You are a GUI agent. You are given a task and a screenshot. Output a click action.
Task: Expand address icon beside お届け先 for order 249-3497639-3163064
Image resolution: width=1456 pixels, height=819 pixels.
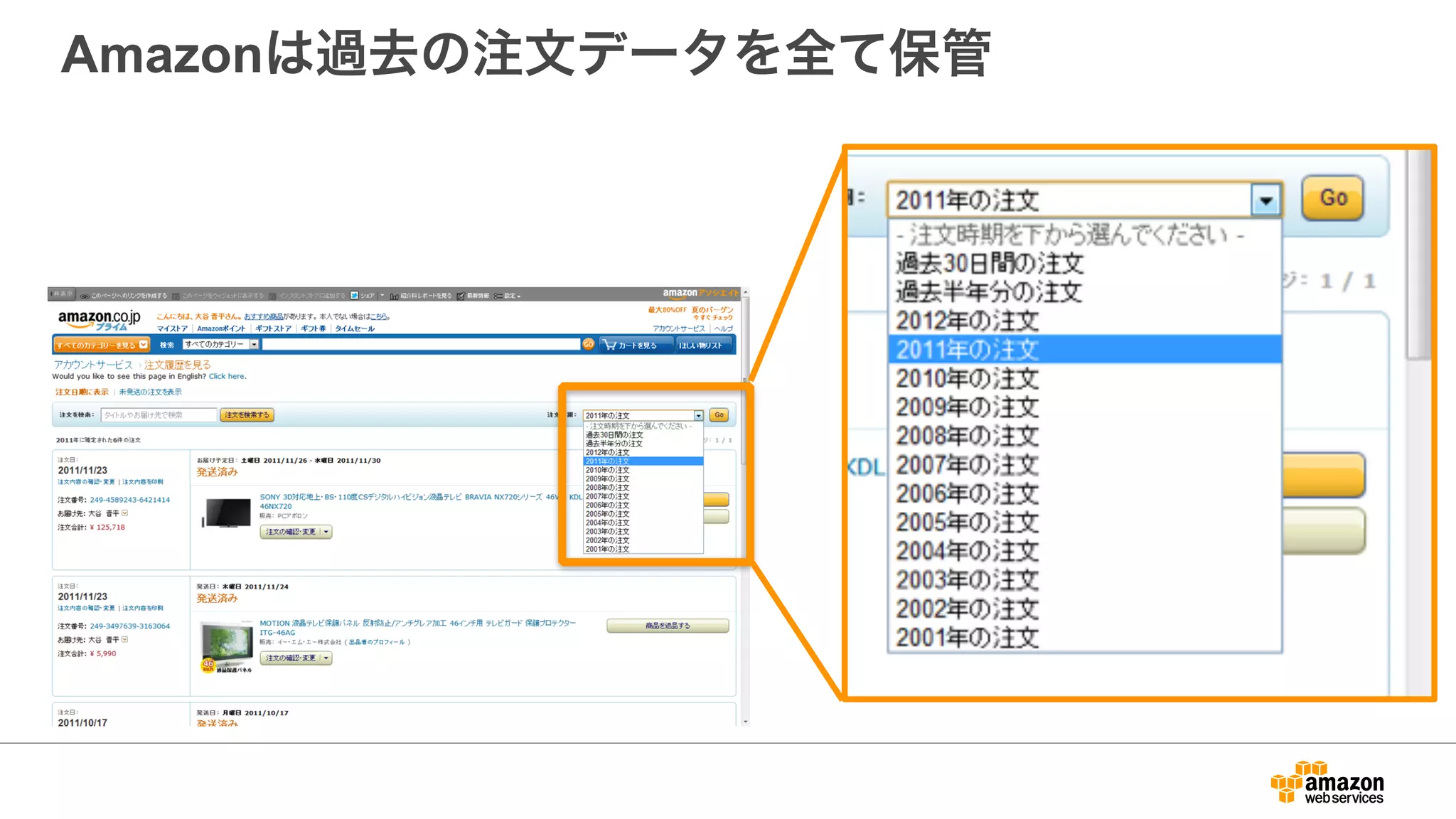(125, 639)
